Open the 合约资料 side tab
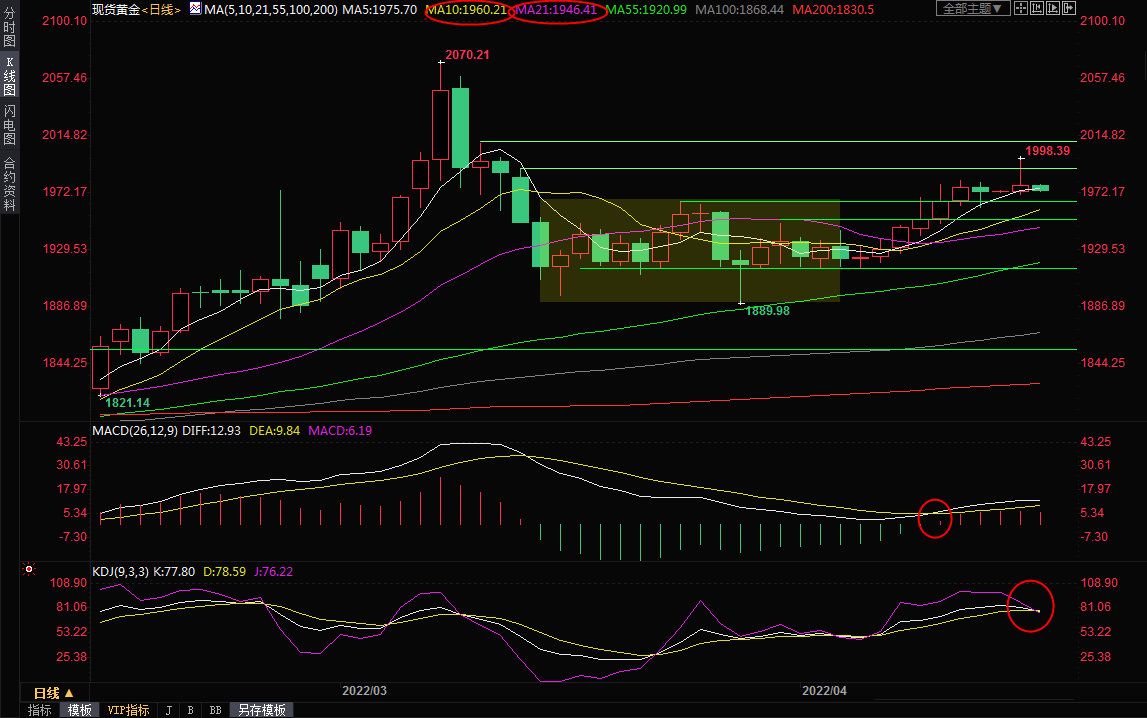1147x718 pixels. coord(9,184)
